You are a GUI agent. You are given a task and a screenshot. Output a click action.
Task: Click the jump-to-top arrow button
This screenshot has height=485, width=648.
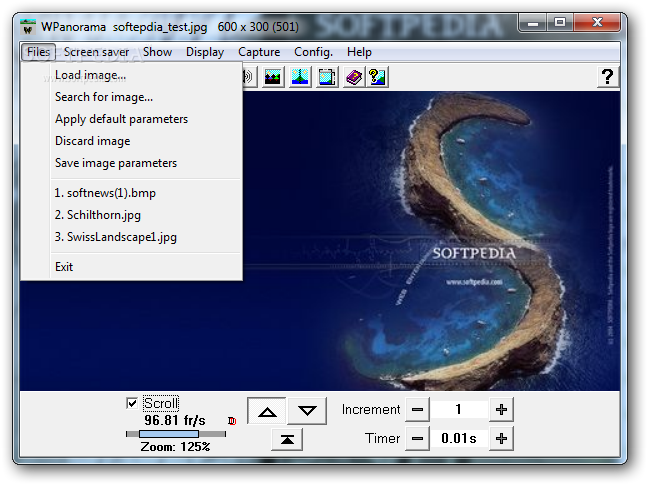(x=287, y=440)
